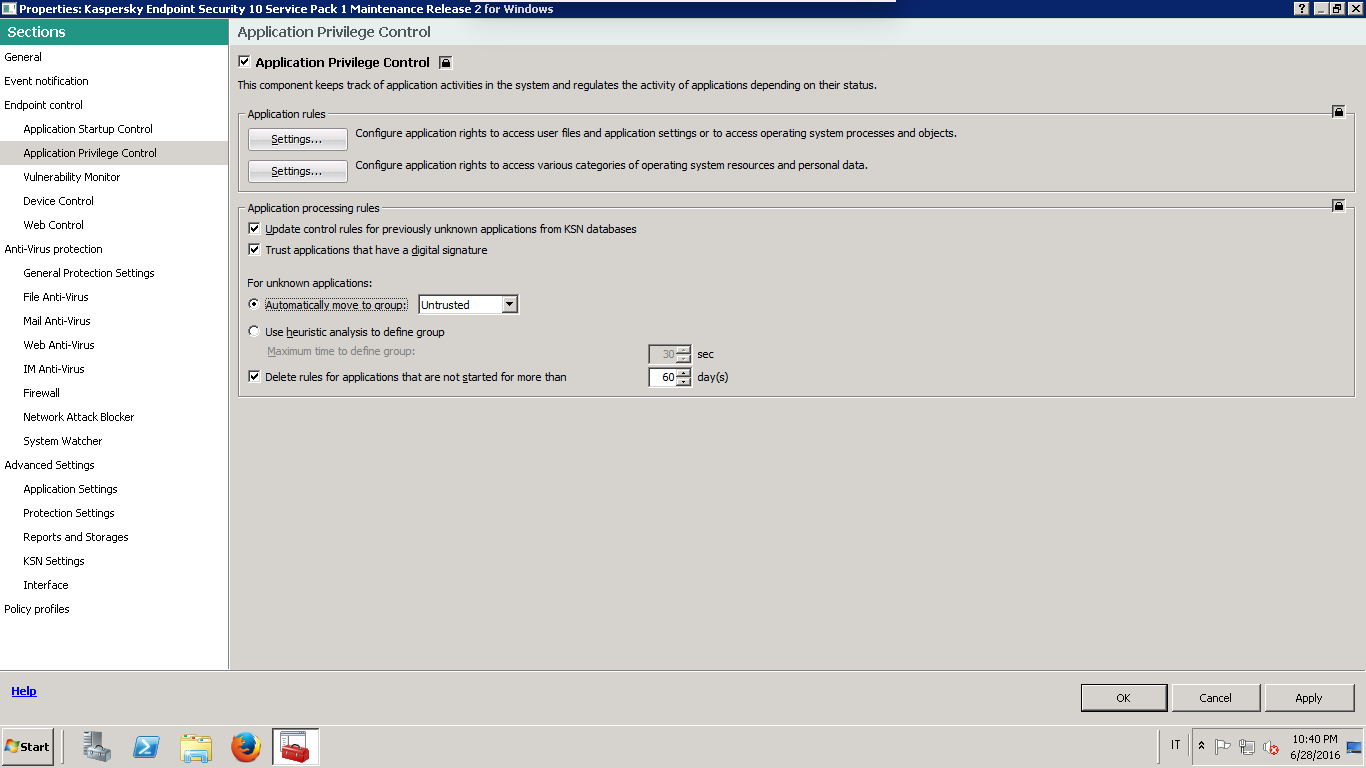Screen dimensions: 1366x768
Task: Toggle Update control rules from KSN databases
Action: click(x=254, y=229)
